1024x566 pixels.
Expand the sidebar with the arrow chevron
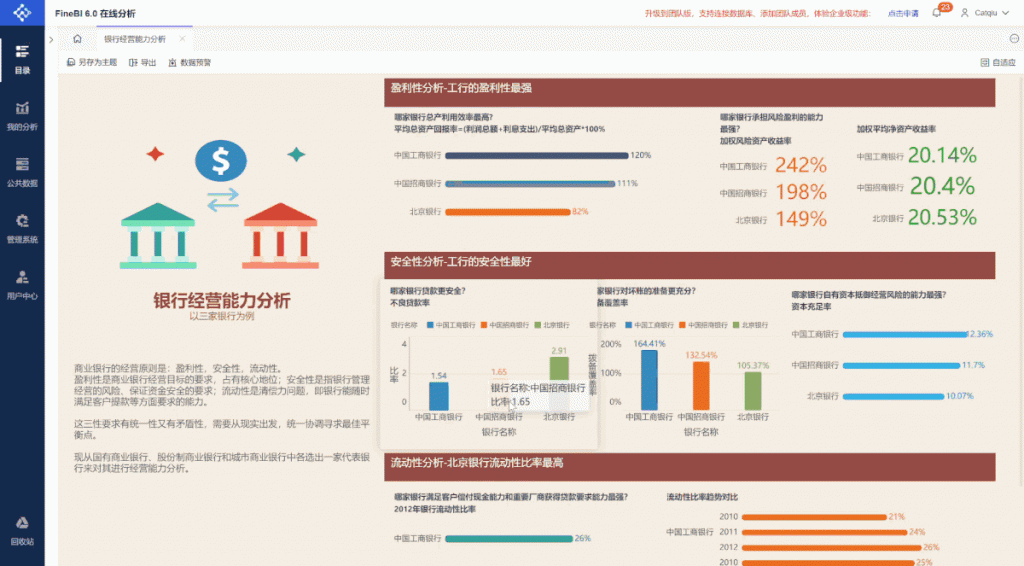coord(51,39)
